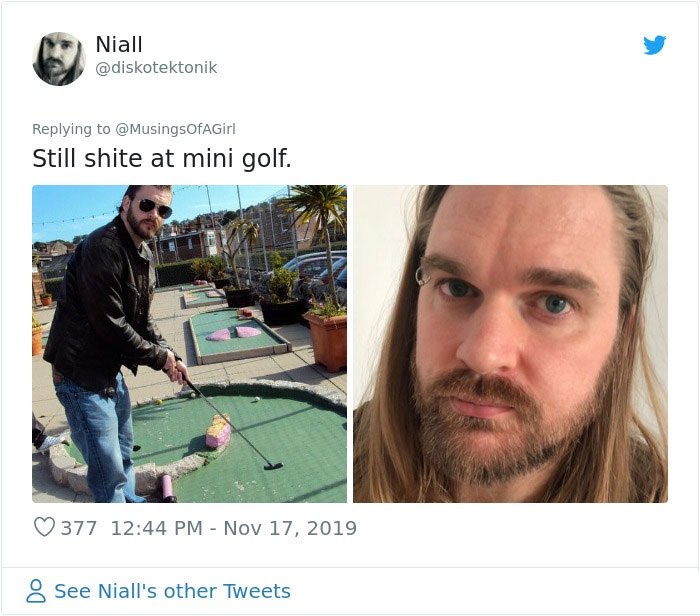Click the person silhouette icon beside other Tweets
Screen dimensions: 700x616
tap(36, 591)
